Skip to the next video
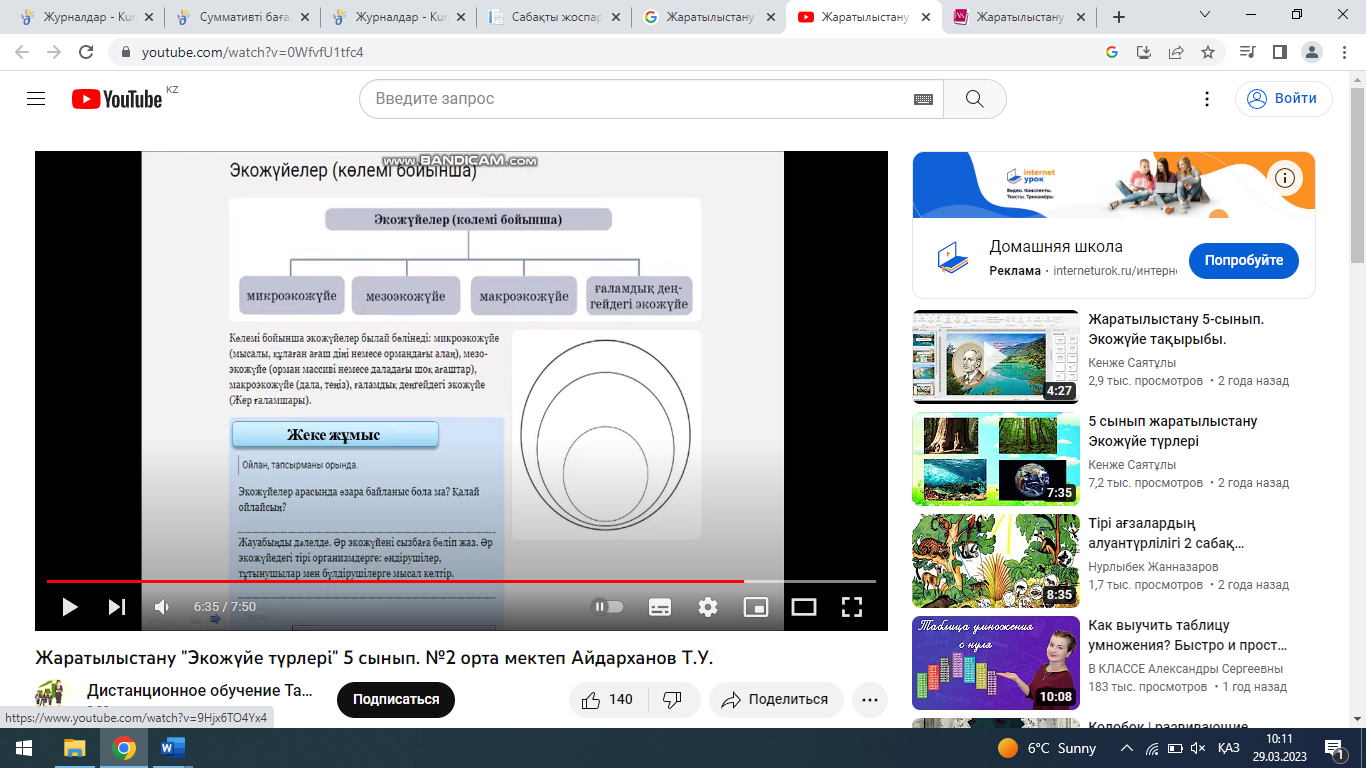The image size is (1366, 768). pyautogui.click(x=117, y=606)
